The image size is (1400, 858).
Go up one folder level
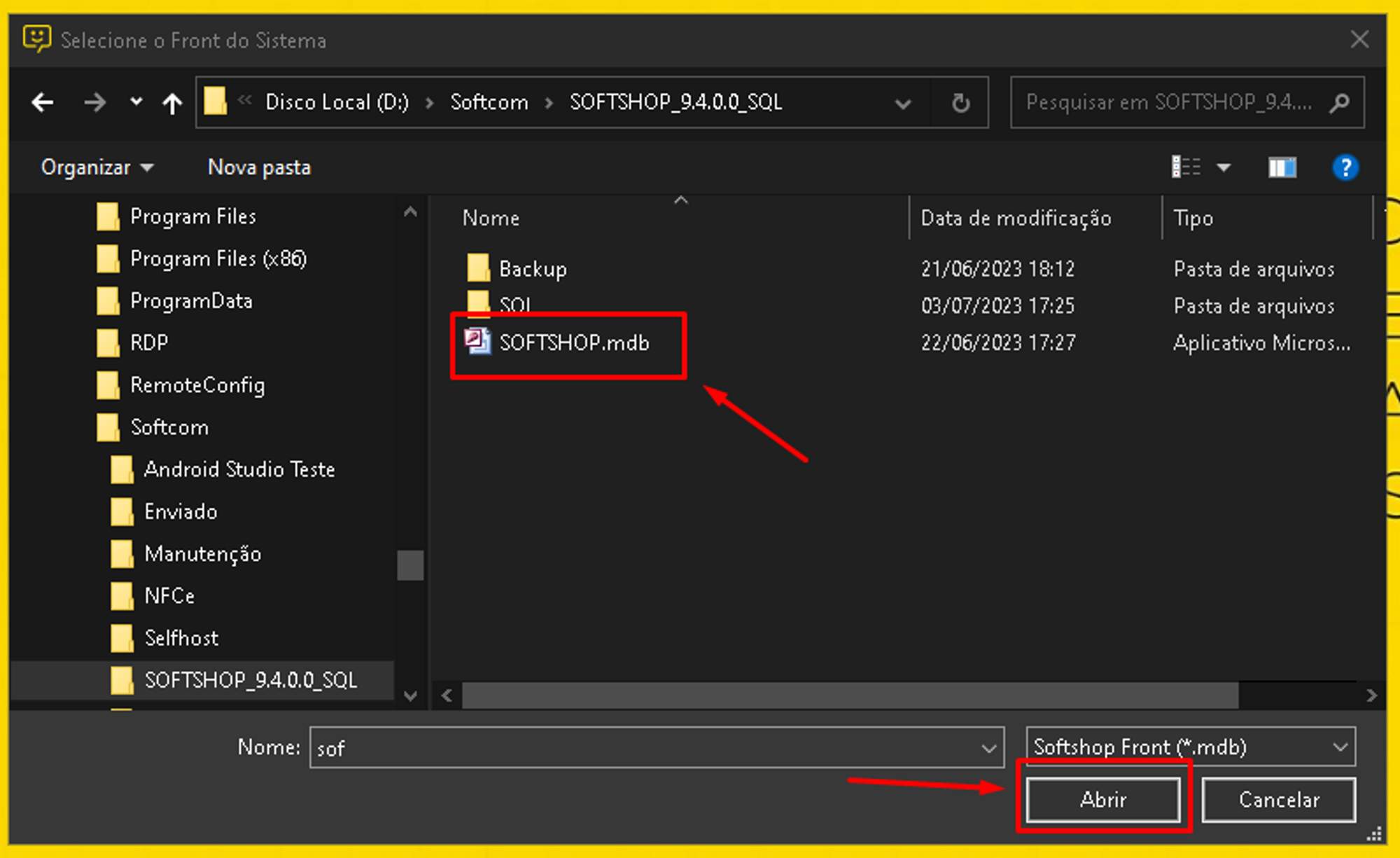point(172,104)
